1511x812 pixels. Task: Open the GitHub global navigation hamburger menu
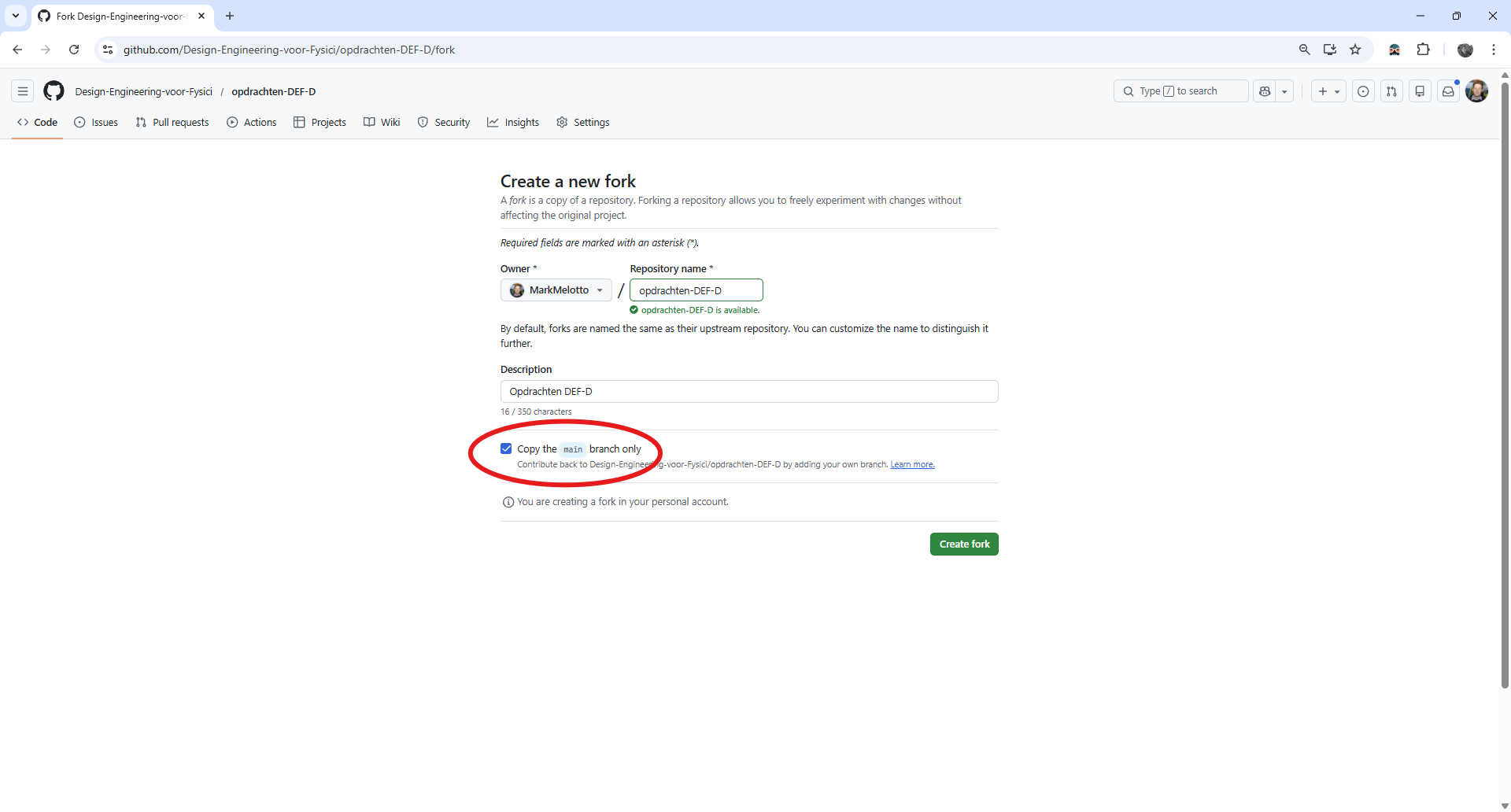[23, 91]
